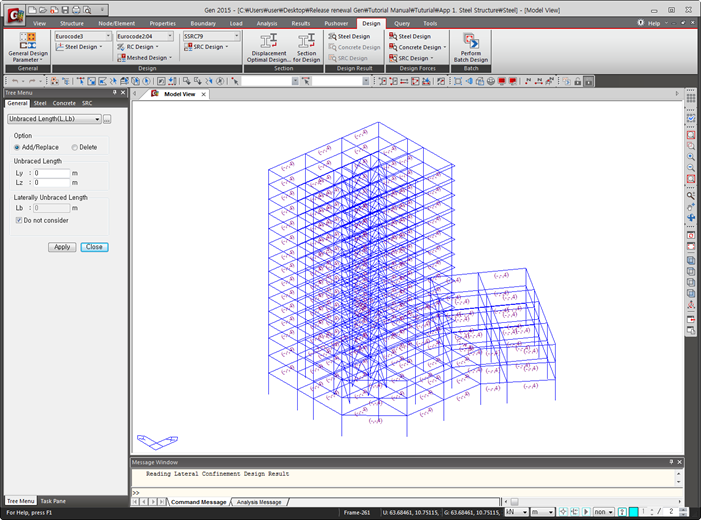Image resolution: width=701 pixels, height=520 pixels.
Task: Click the Zoom In icon on right toolbar
Action: [x=691, y=157]
